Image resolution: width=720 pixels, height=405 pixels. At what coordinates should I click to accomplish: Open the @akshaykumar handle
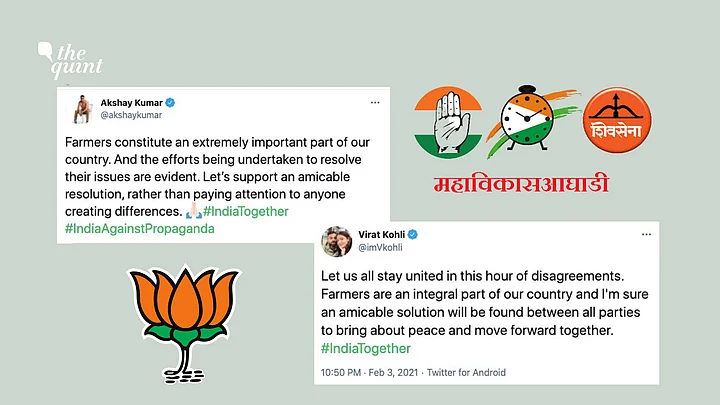pyautogui.click(x=131, y=115)
